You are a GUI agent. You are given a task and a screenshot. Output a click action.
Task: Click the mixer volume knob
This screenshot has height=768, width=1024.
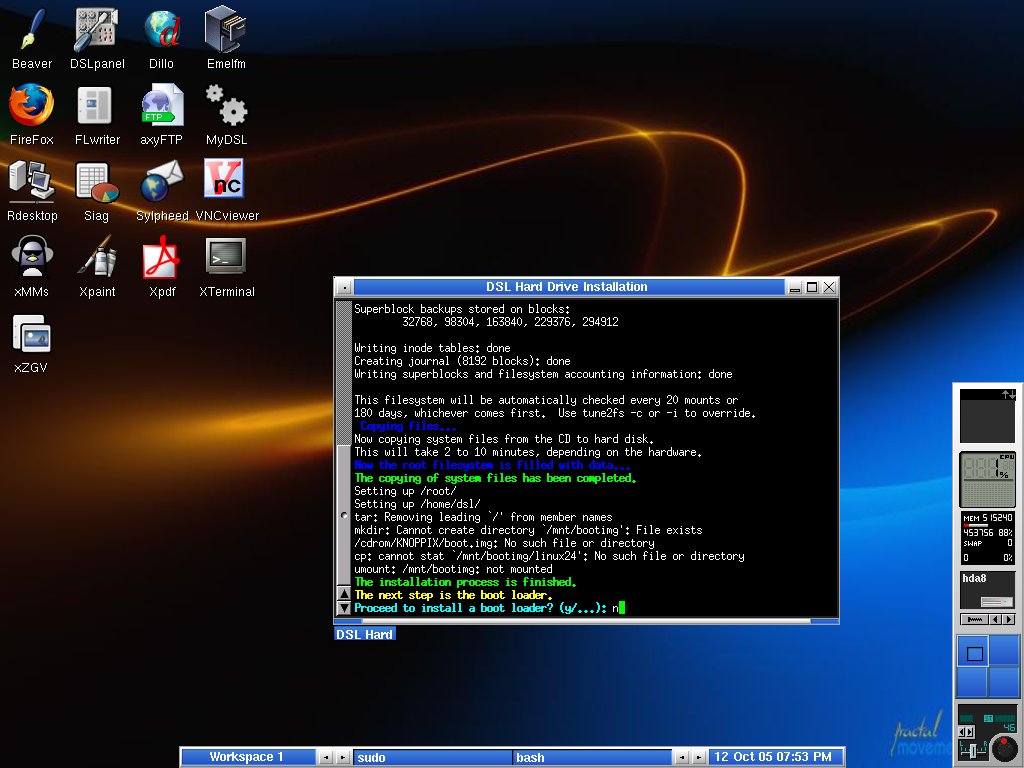tap(1004, 747)
